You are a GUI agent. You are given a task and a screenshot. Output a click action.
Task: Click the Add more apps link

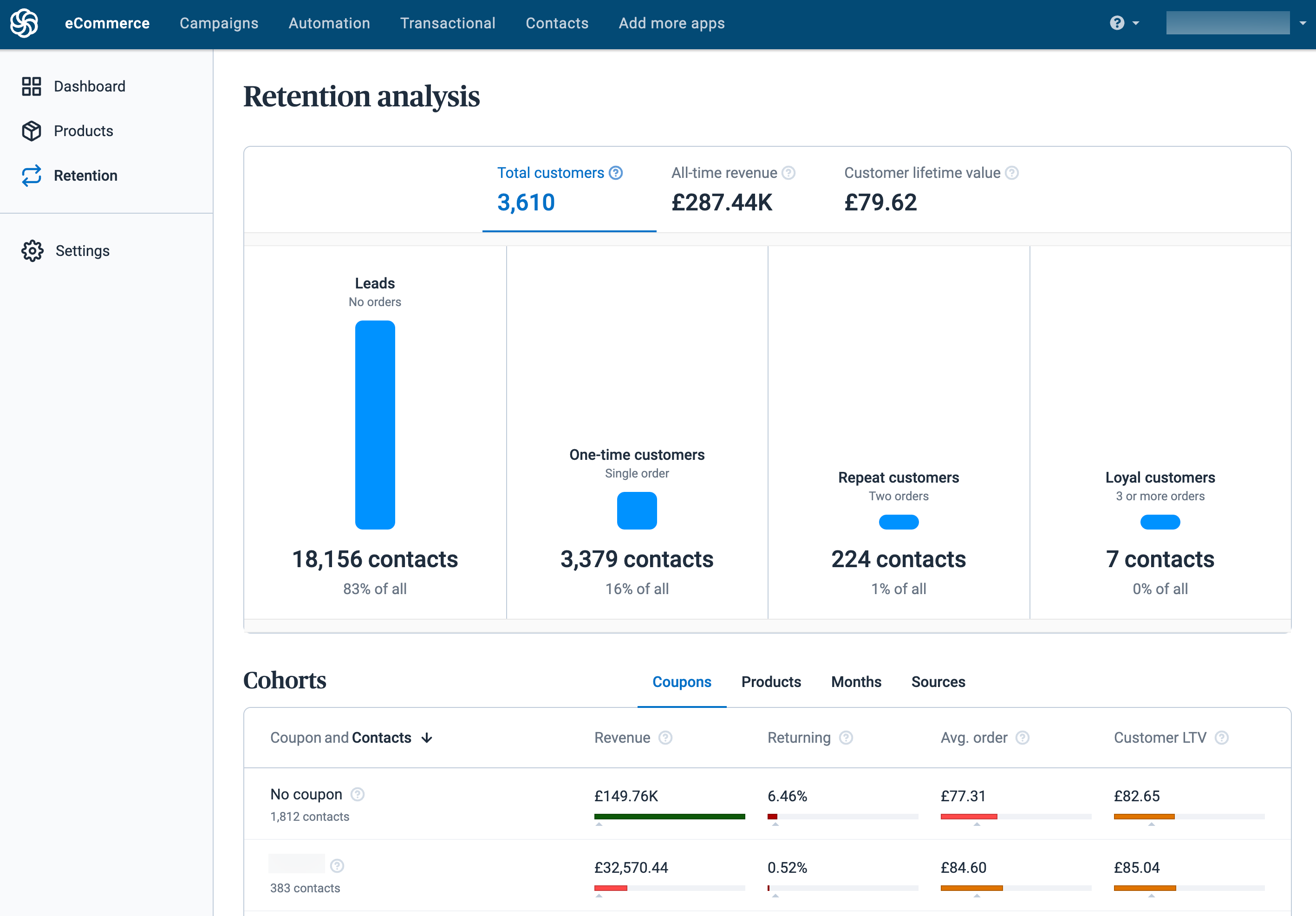(x=671, y=23)
